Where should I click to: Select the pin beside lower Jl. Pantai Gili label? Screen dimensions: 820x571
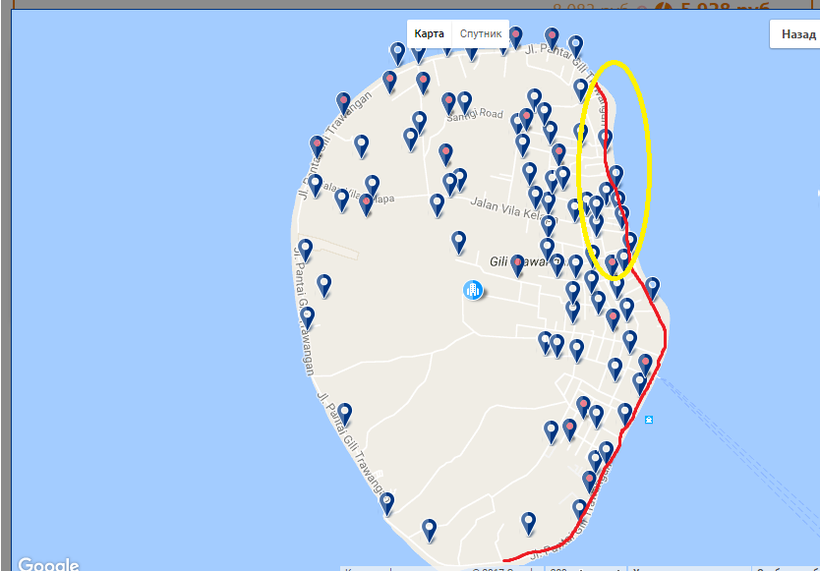pyautogui.click(x=344, y=413)
